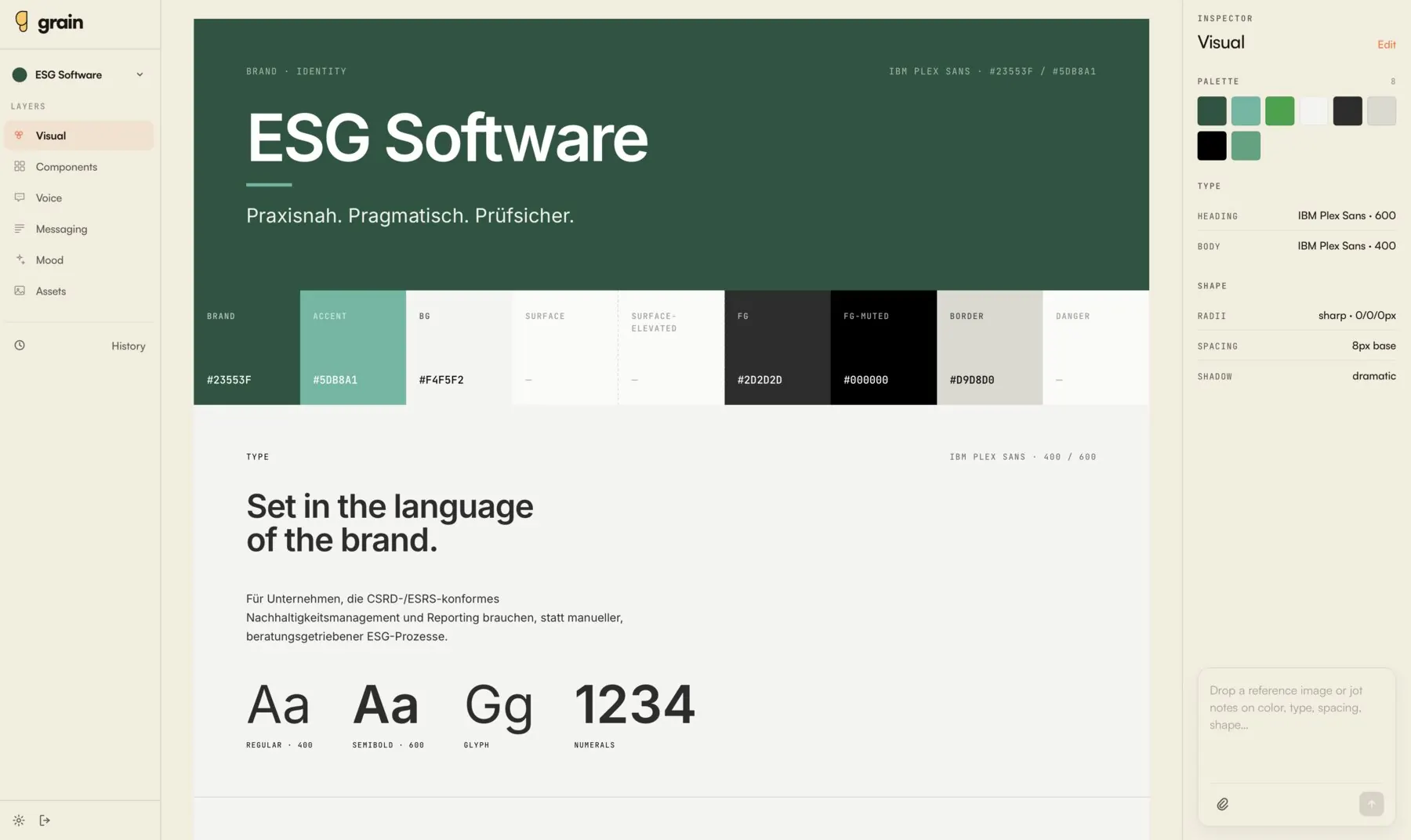Click the Regular 400 Aa specimen
This screenshot has height=840, width=1411.
coord(278,704)
